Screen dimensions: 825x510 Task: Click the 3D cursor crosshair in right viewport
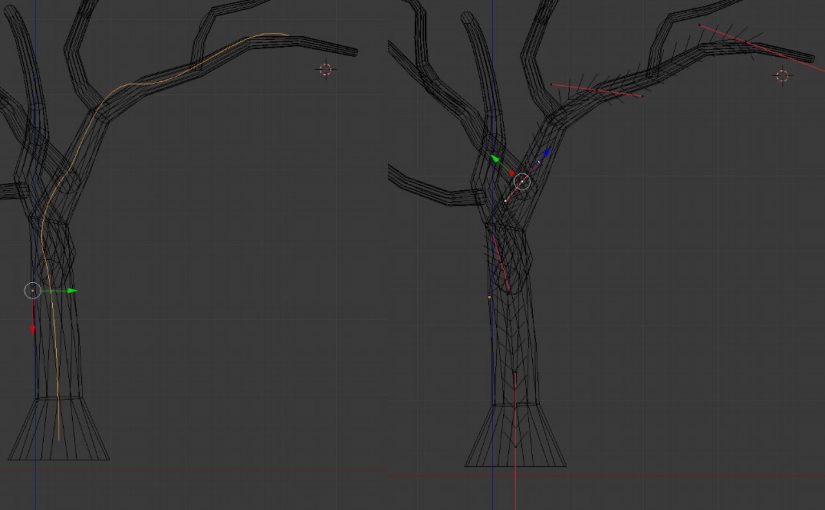pos(782,76)
